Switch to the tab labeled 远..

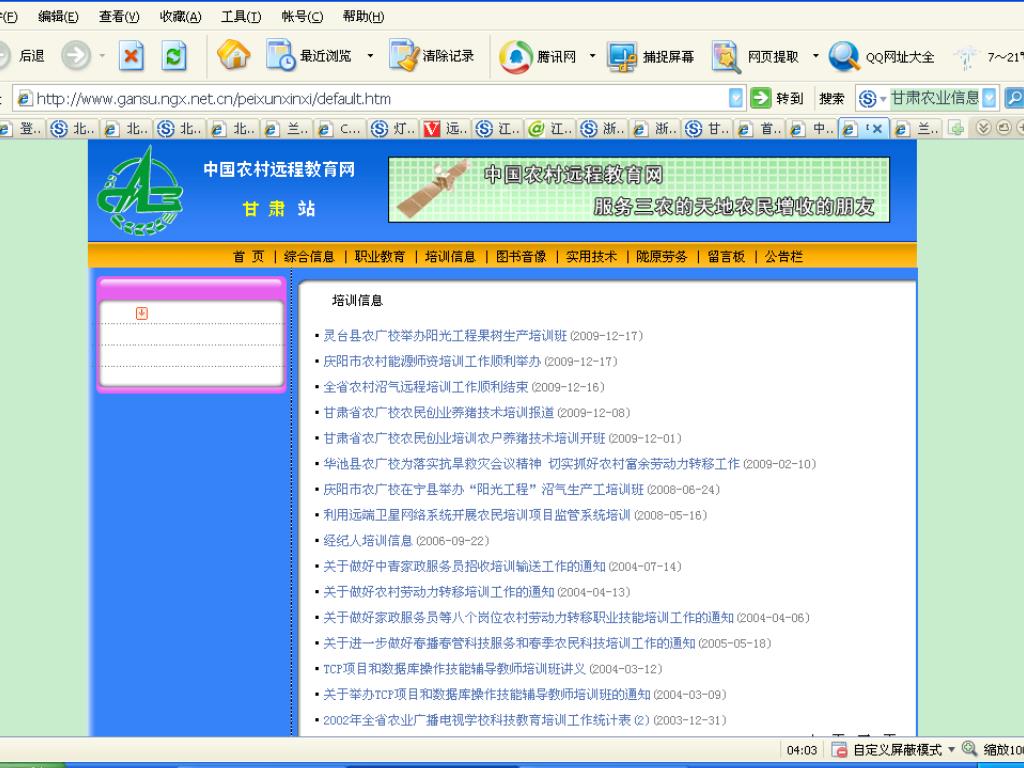[446, 129]
